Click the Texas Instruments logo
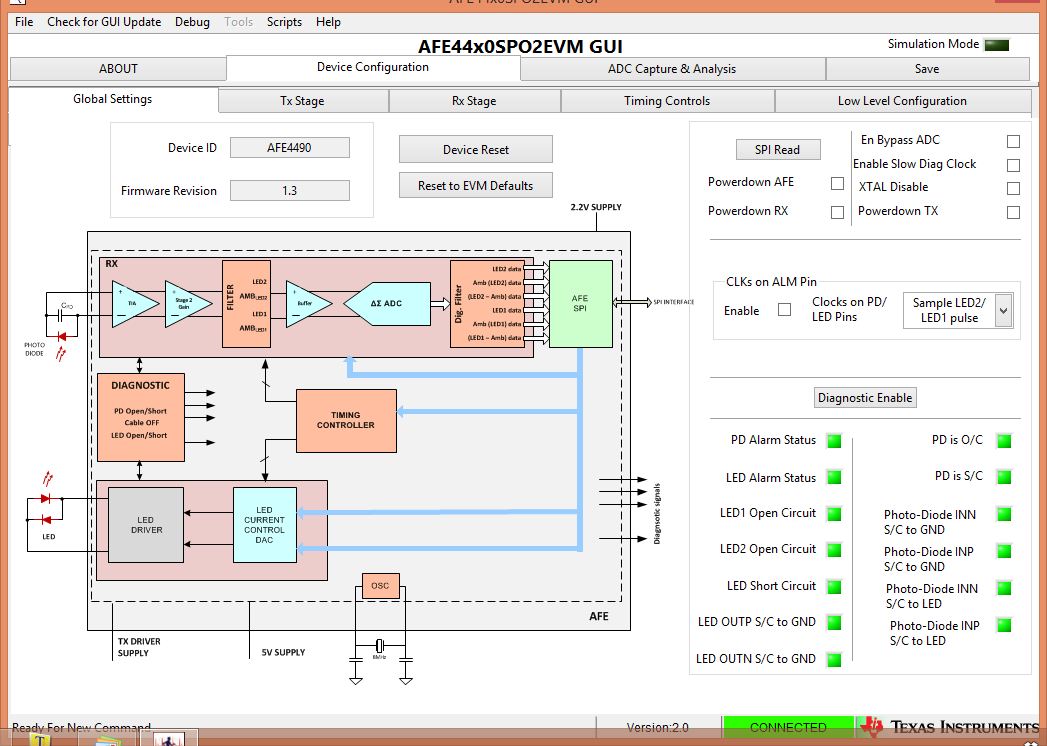The height and width of the screenshot is (746, 1047). [x=950, y=727]
